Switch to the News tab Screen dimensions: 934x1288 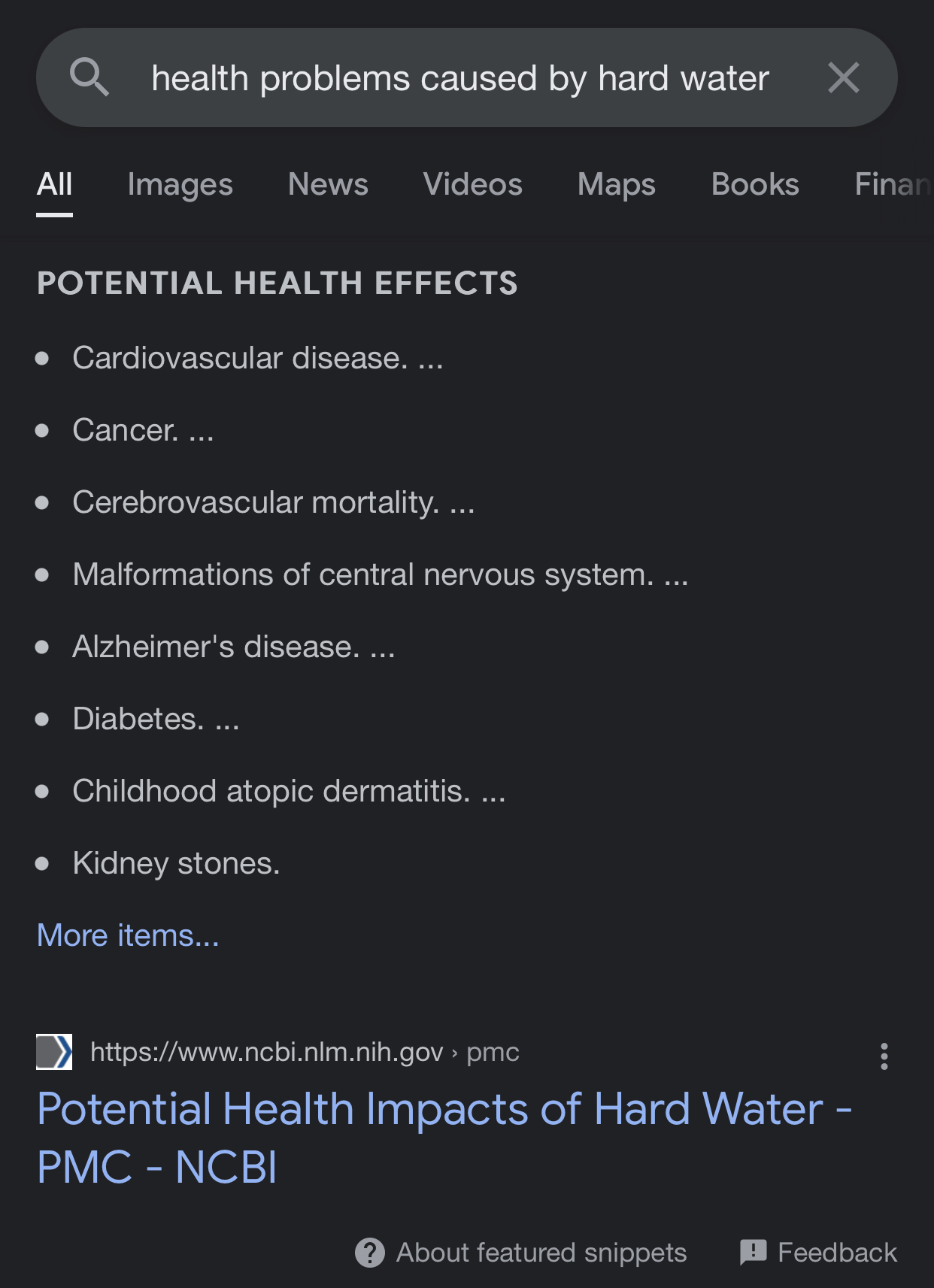328,184
